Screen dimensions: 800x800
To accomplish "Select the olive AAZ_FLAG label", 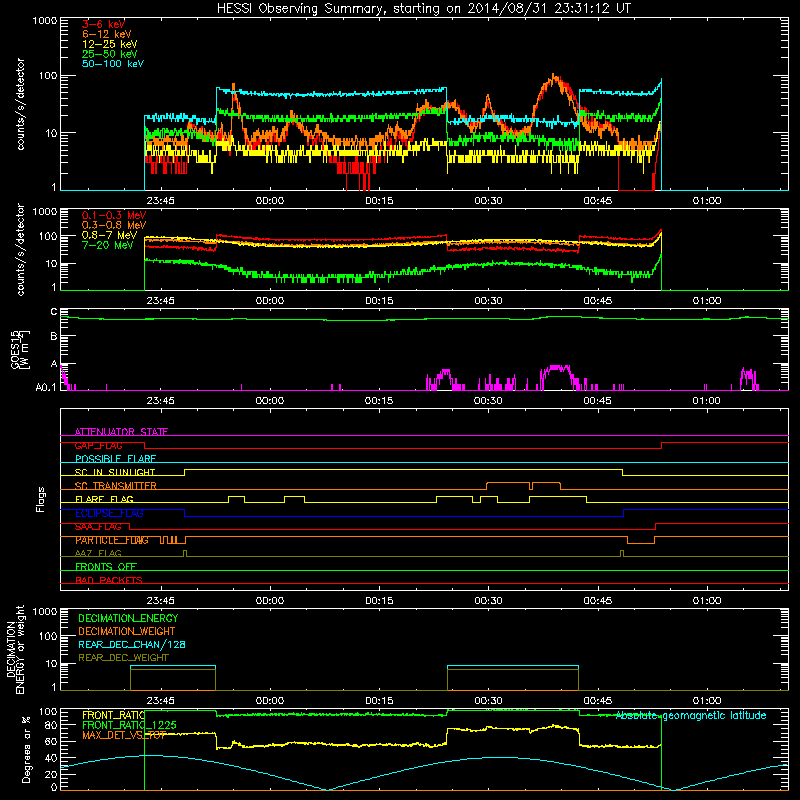I will pyautogui.click(x=98, y=554).
